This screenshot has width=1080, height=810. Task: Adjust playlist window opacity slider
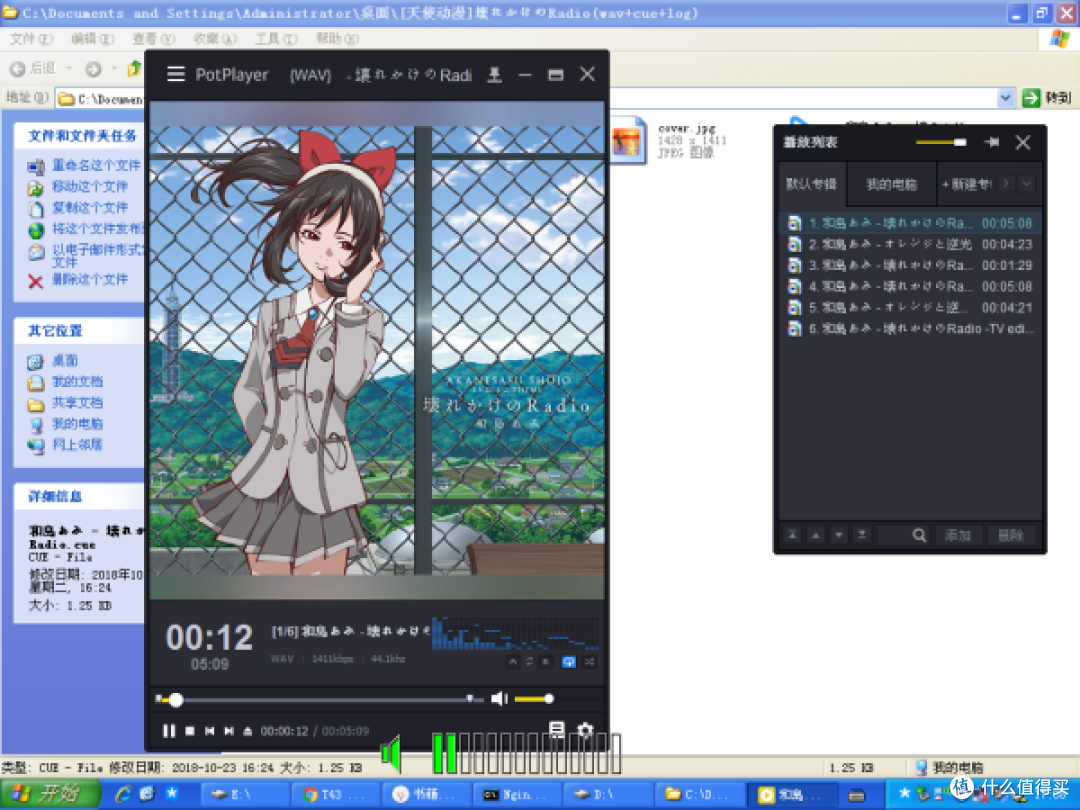(x=941, y=142)
